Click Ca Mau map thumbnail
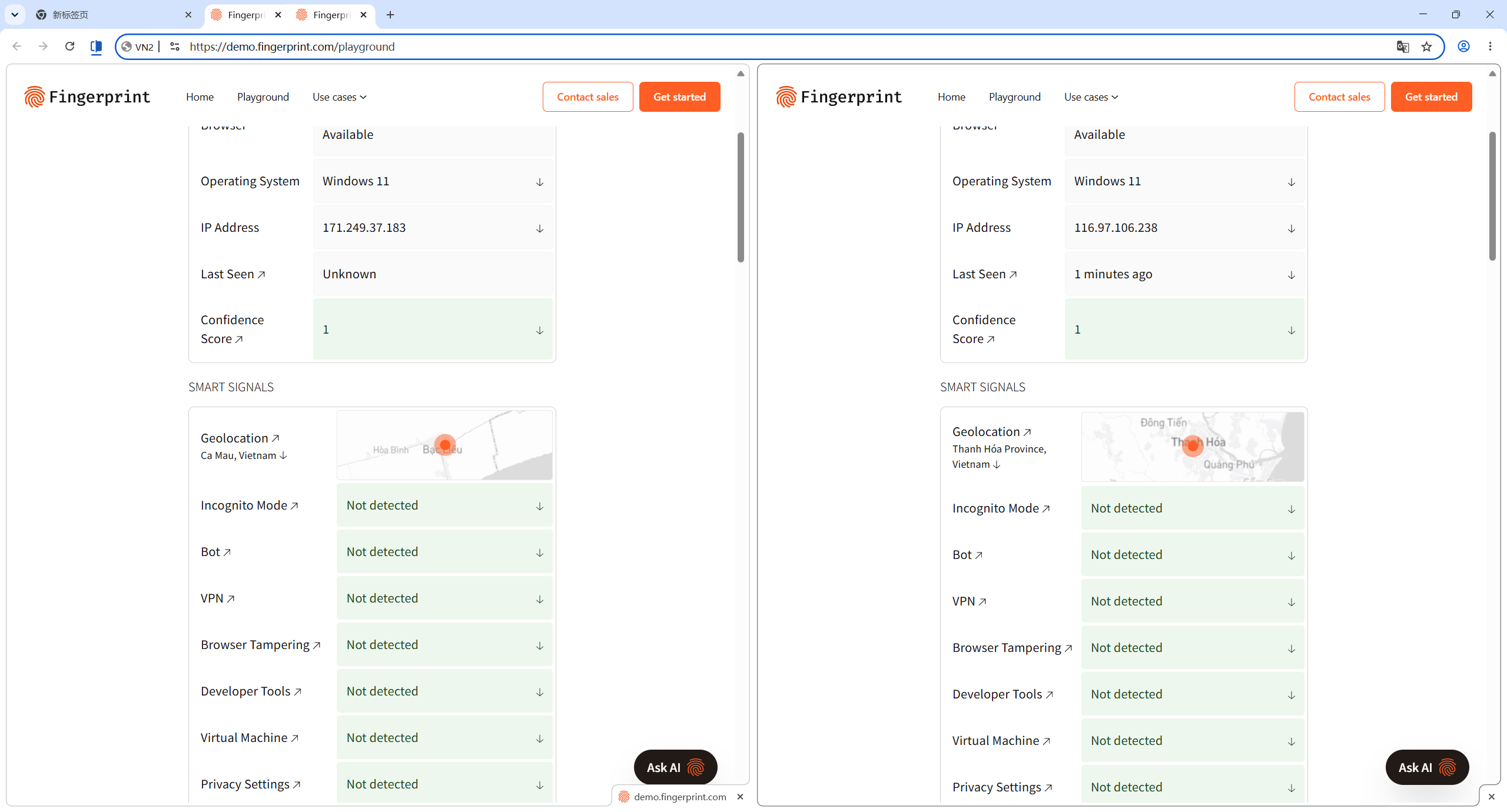The width and height of the screenshot is (1507, 812). (x=444, y=445)
